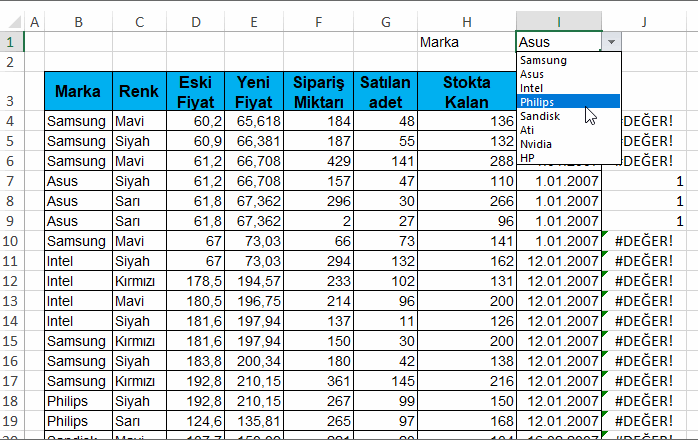Select row header 7
This screenshot has height=440, width=698.
pos(10,181)
